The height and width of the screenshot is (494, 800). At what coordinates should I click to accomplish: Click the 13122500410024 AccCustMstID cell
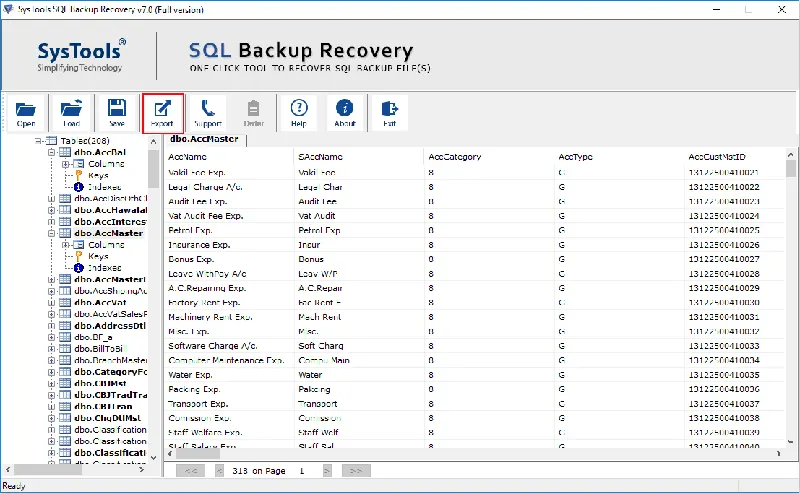click(x=735, y=216)
